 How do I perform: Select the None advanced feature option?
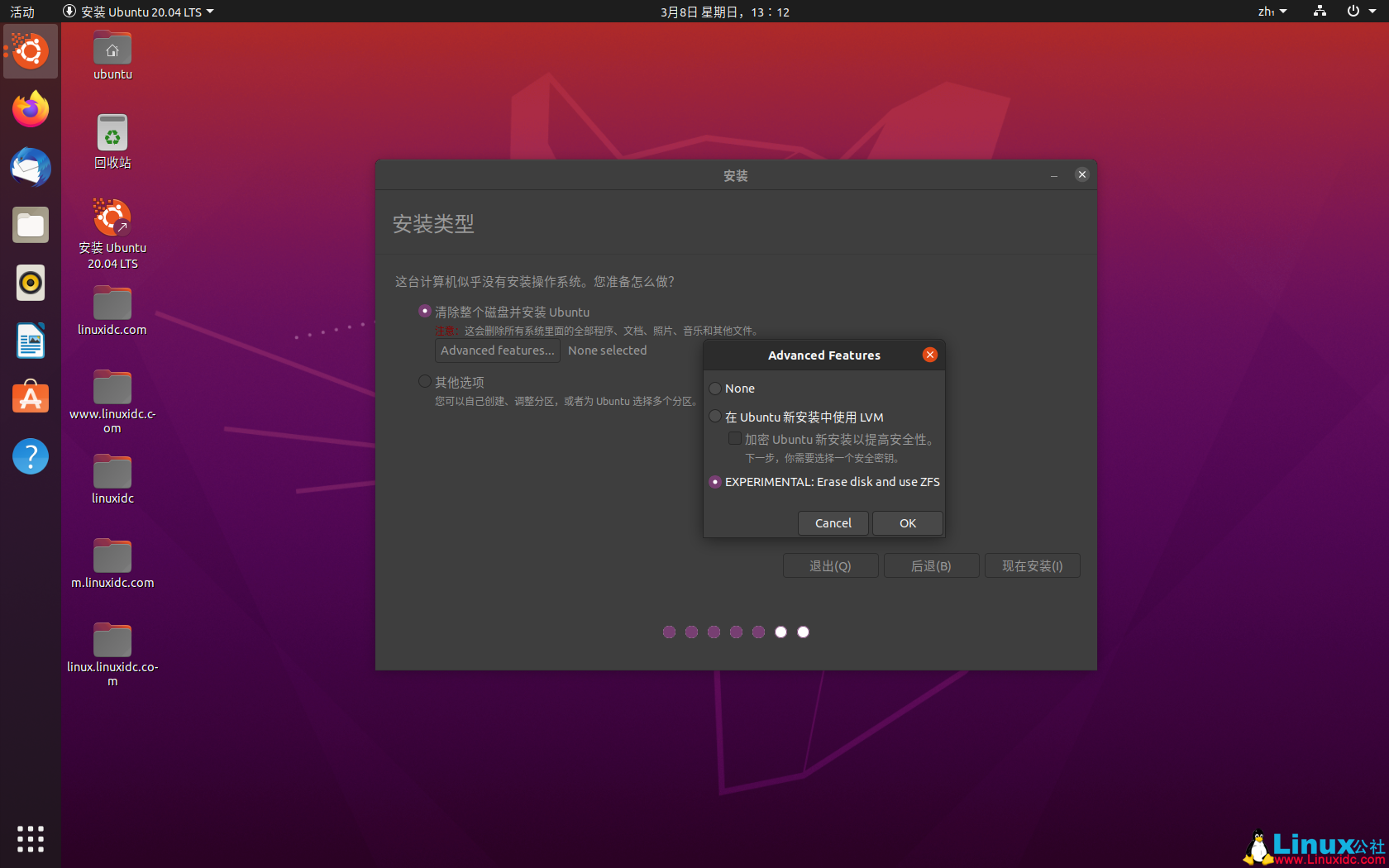[714, 388]
